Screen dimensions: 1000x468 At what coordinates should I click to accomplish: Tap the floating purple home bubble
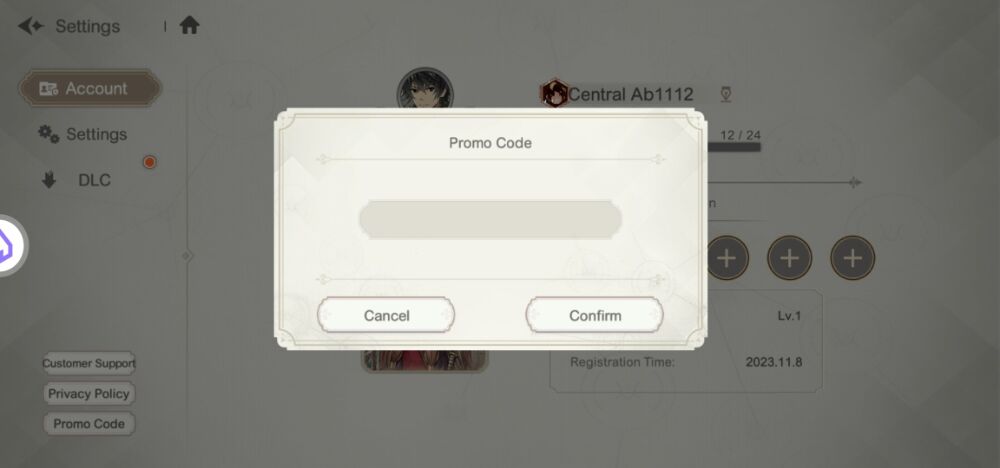tap(11, 245)
